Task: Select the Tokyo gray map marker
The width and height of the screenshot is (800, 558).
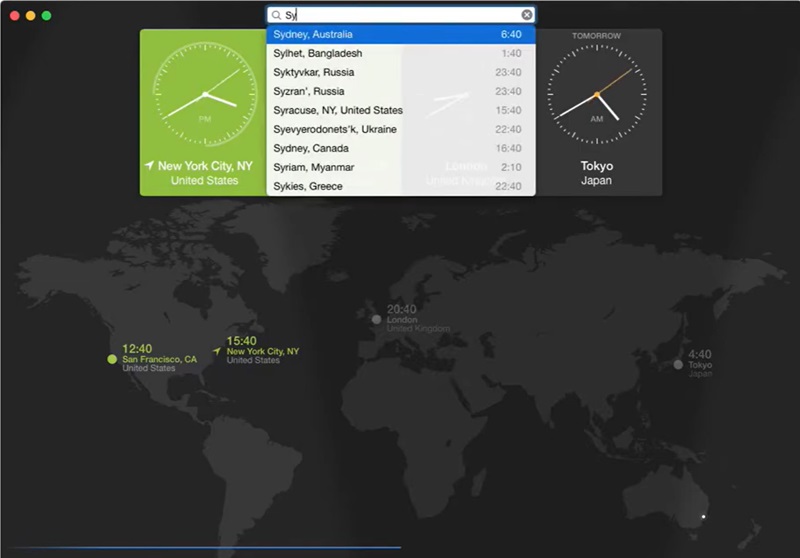Action: [x=678, y=365]
